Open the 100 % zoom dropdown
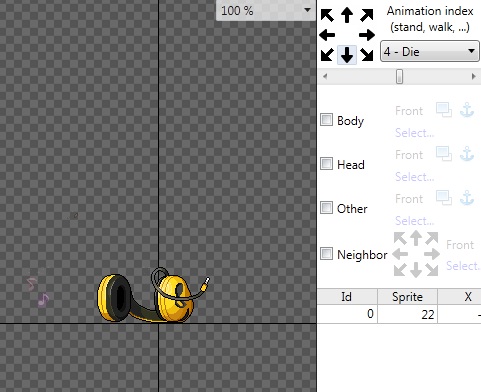Screen dimensions: 481x392 coord(266,10)
